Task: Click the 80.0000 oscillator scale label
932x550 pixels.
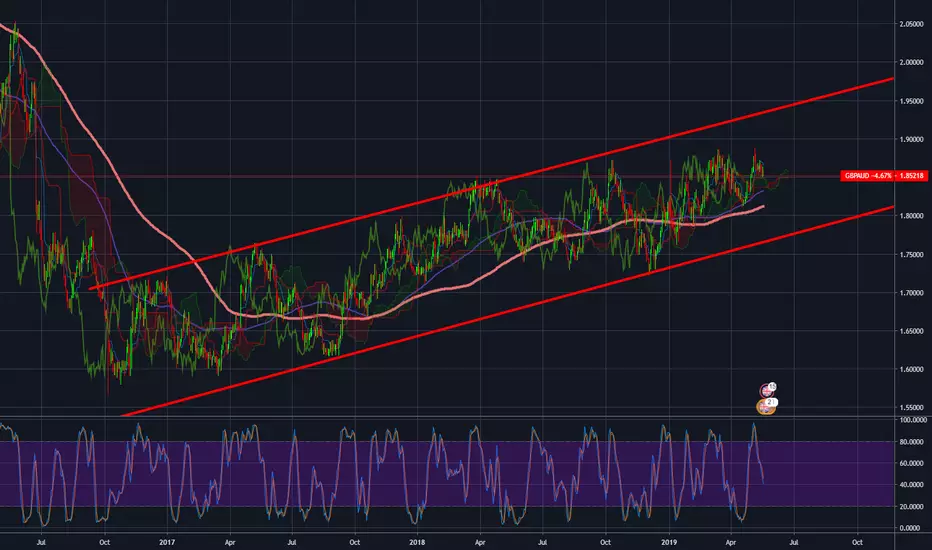Action: pyautogui.click(x=914, y=442)
